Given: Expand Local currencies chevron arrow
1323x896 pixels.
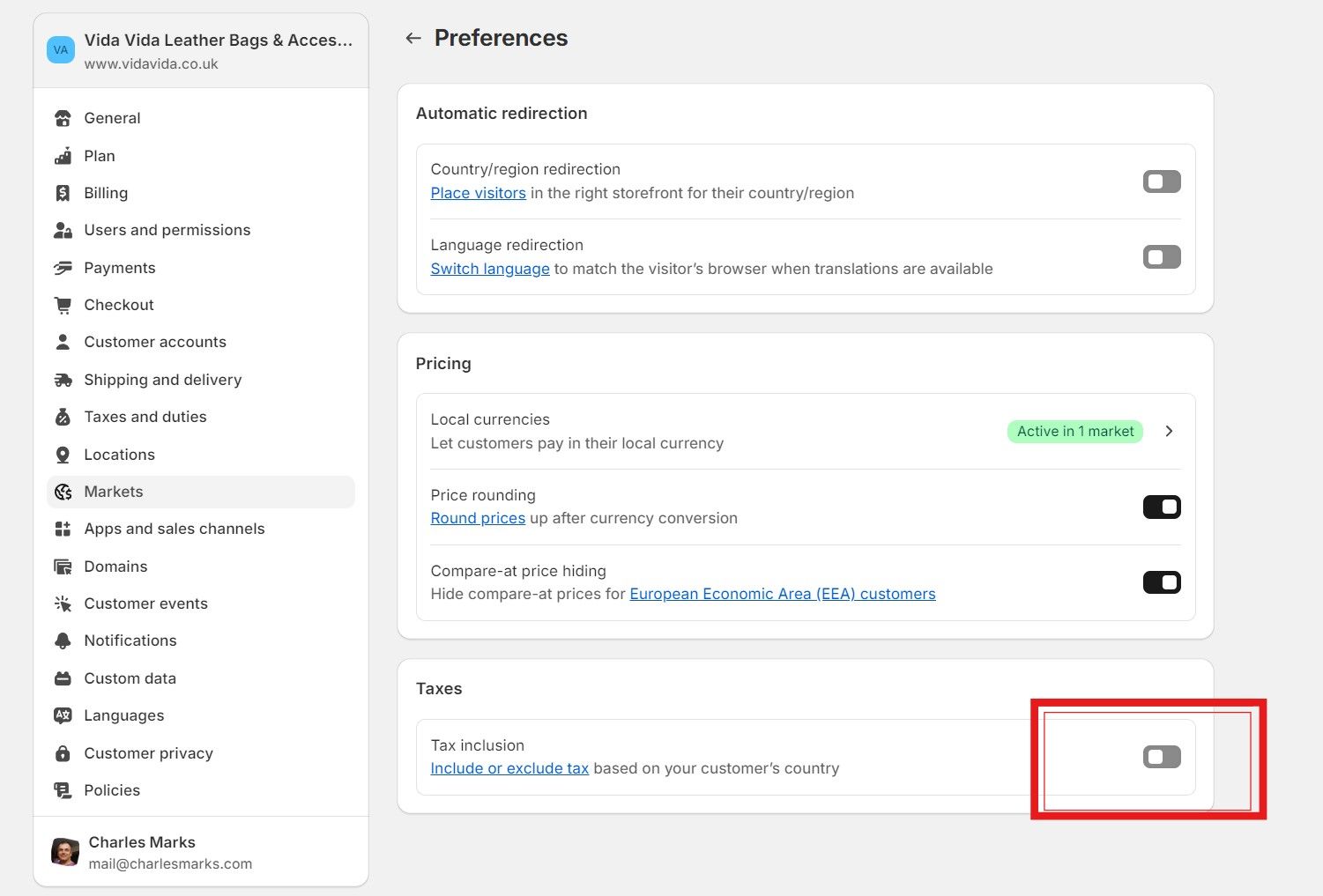Looking at the screenshot, I should 1169,431.
